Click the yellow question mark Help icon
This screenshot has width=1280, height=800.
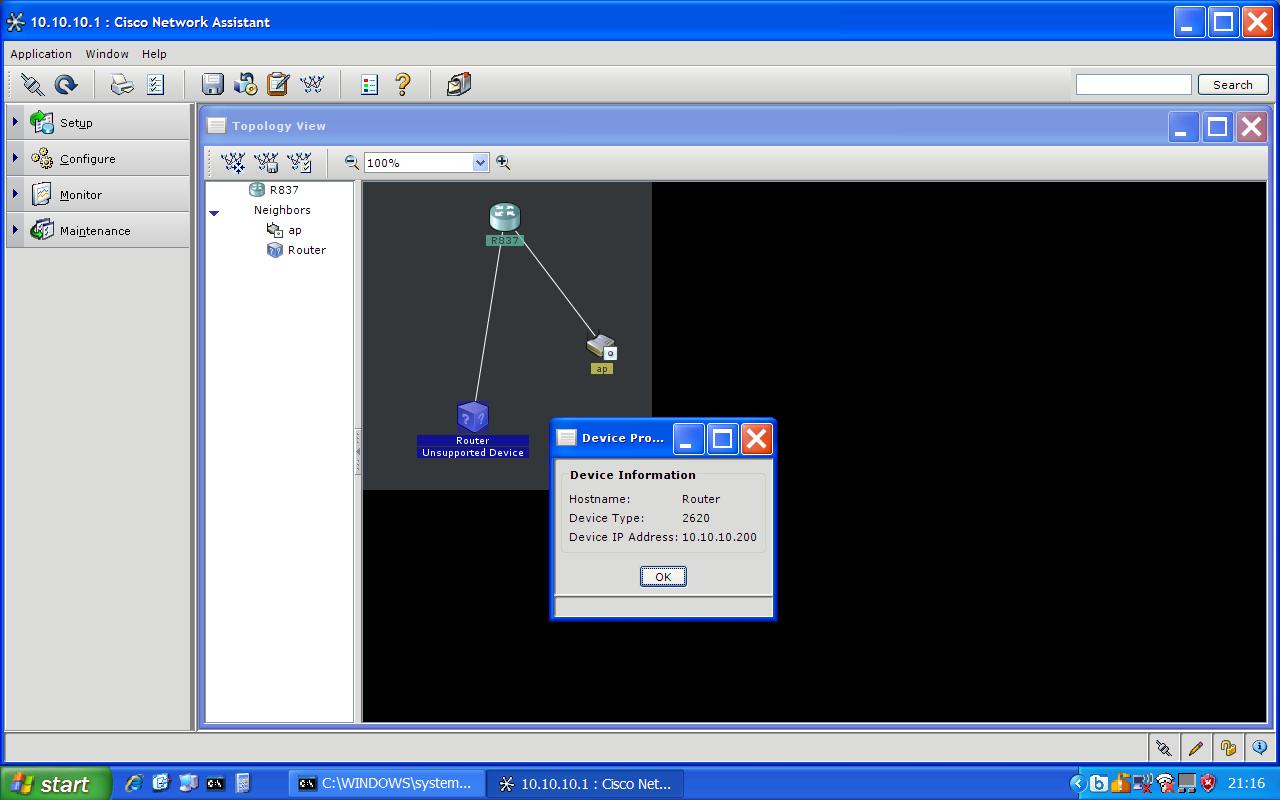tap(403, 85)
